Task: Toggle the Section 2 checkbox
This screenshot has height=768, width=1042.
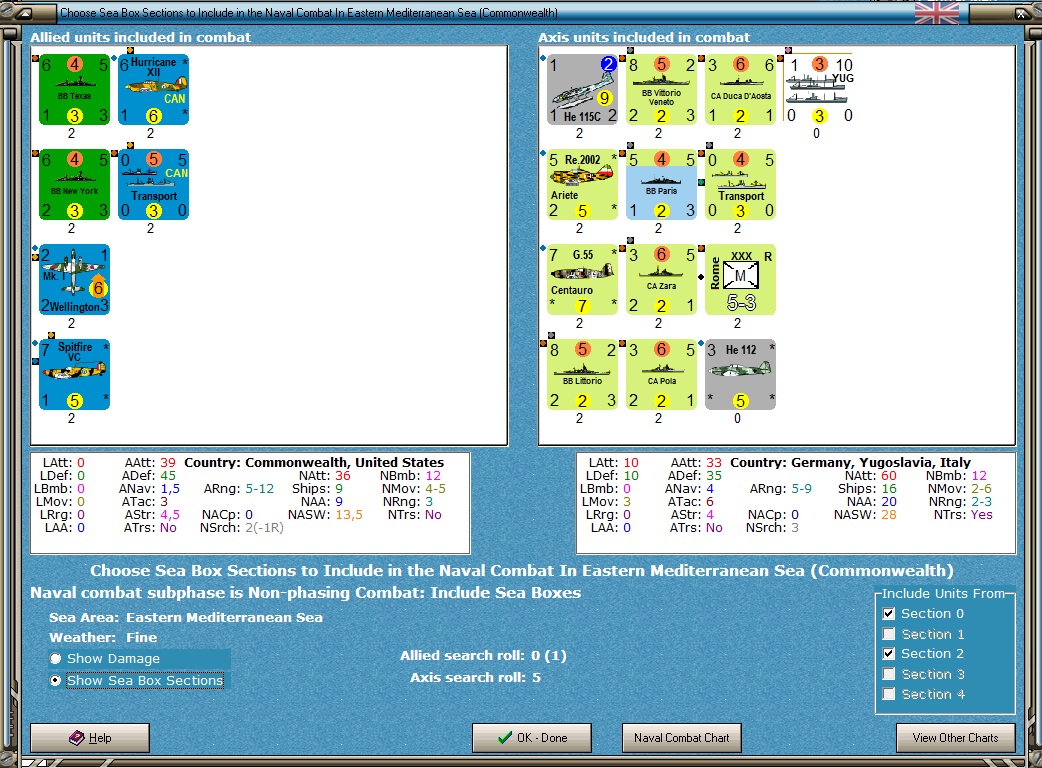Action: coord(888,654)
